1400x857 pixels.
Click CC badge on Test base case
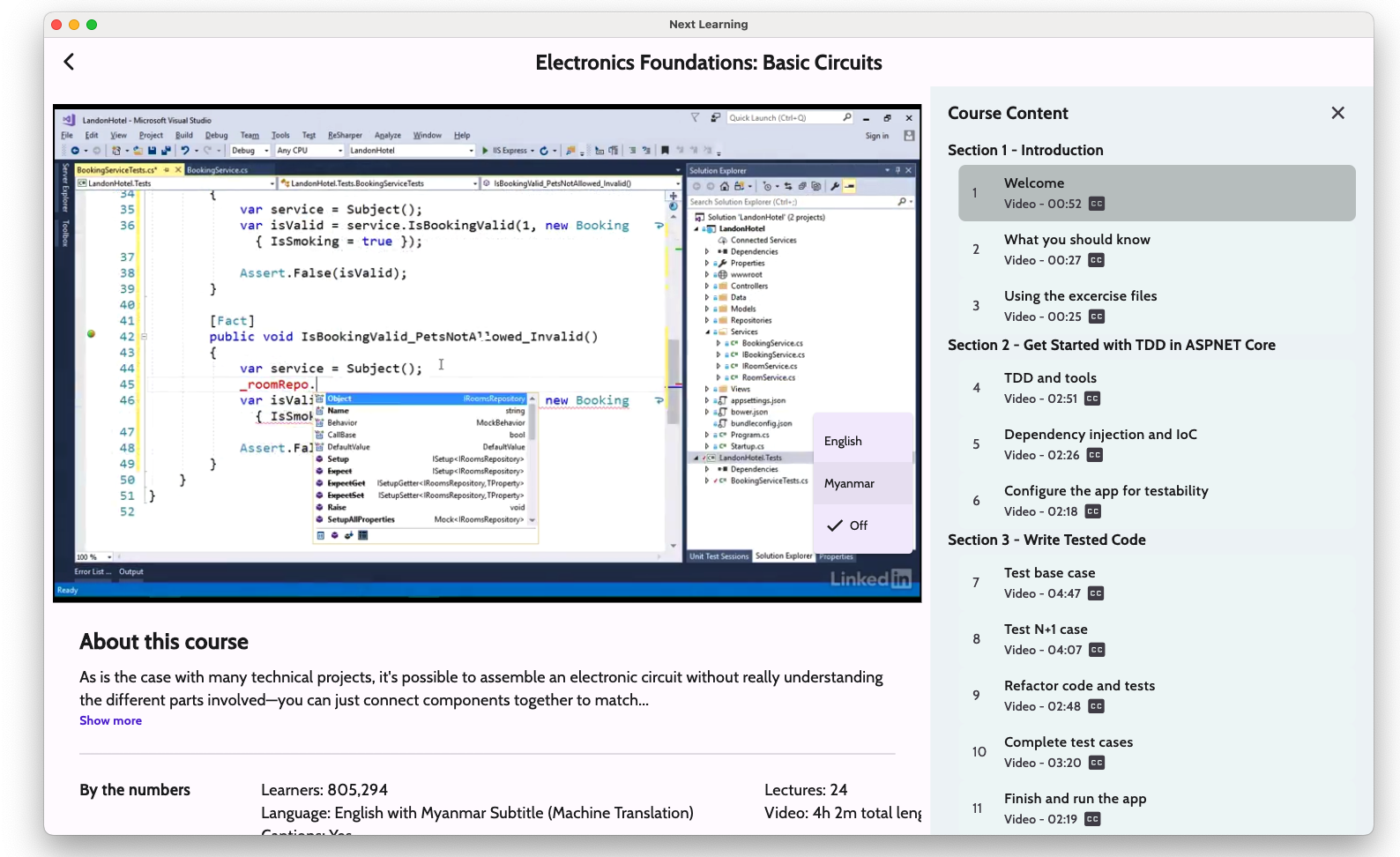point(1095,593)
